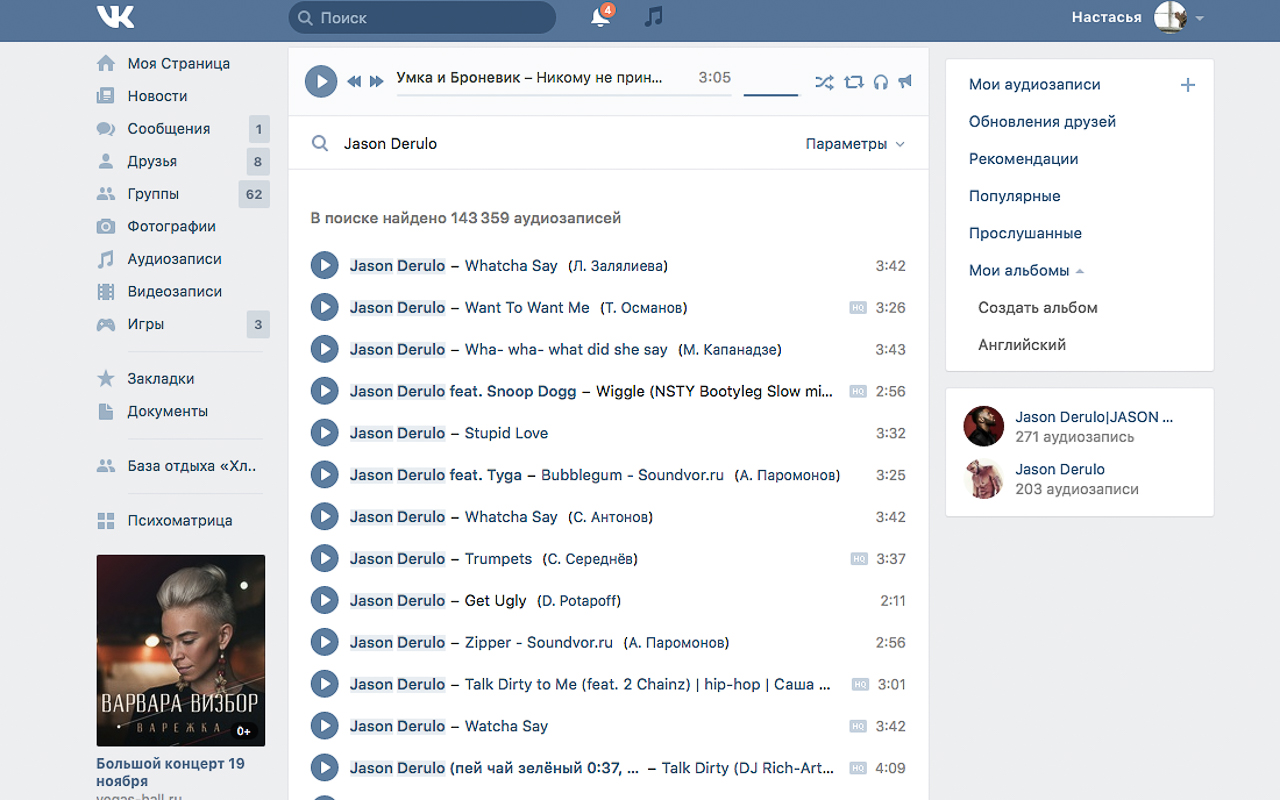The image size is (1280, 800).
Task: Open the music note icon in header
Action: 653,17
